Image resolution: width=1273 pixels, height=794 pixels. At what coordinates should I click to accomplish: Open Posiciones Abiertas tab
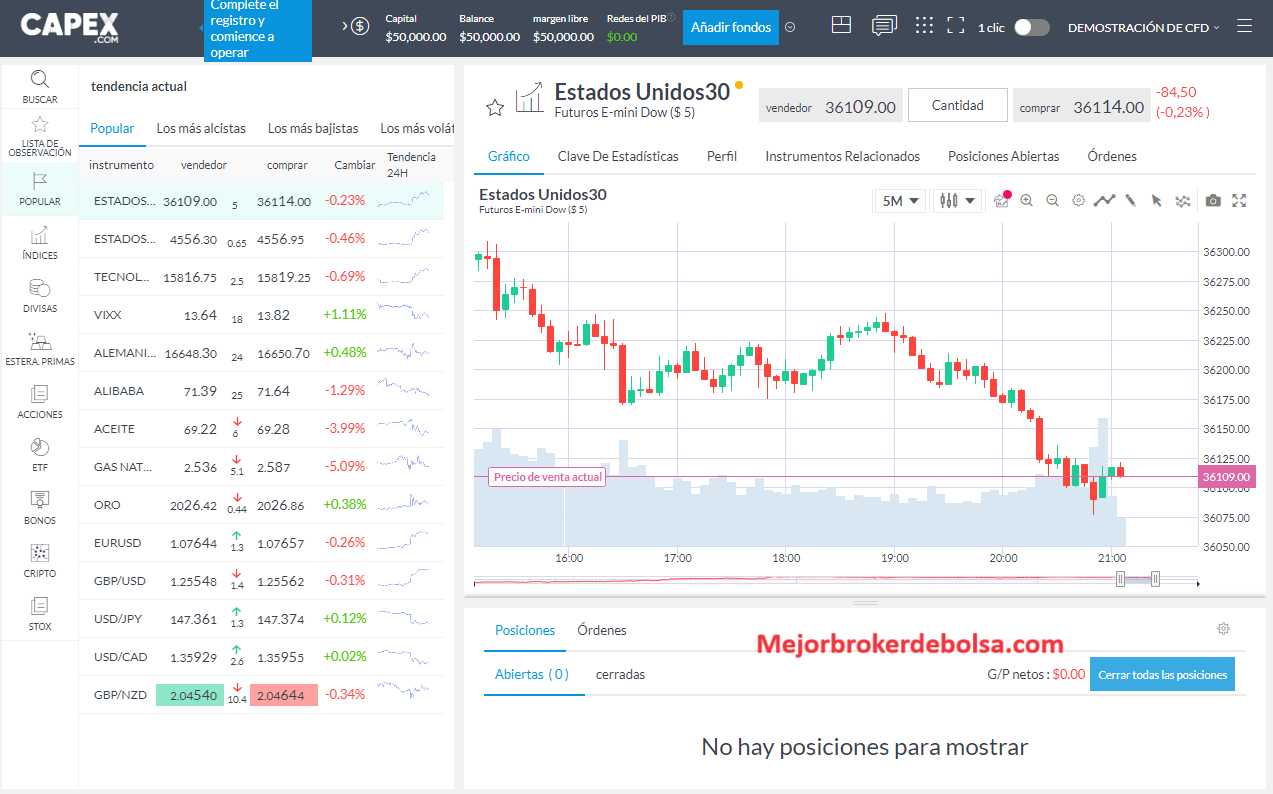coord(1004,156)
